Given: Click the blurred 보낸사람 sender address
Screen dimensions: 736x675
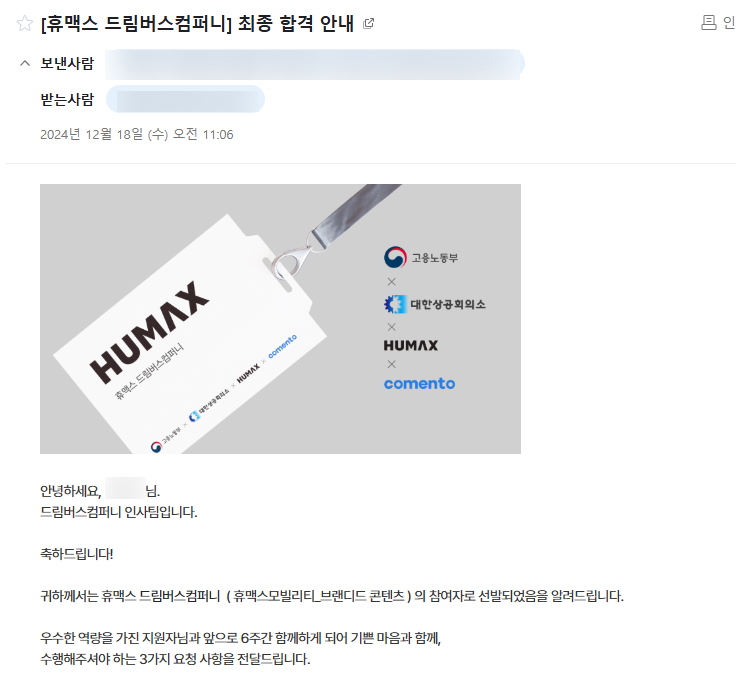Looking at the screenshot, I should click(x=314, y=64).
